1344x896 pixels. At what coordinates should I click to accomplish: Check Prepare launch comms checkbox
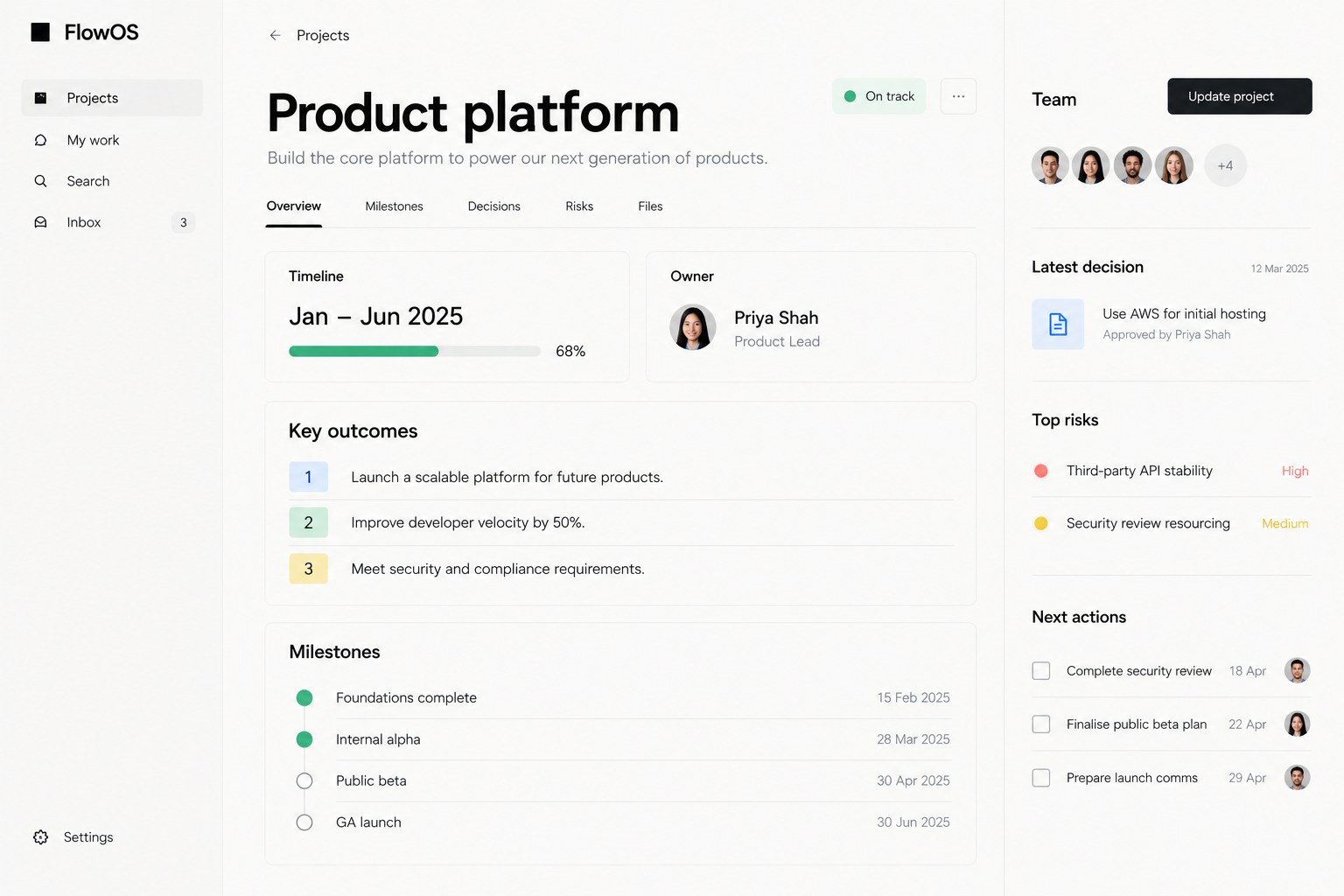(1041, 778)
